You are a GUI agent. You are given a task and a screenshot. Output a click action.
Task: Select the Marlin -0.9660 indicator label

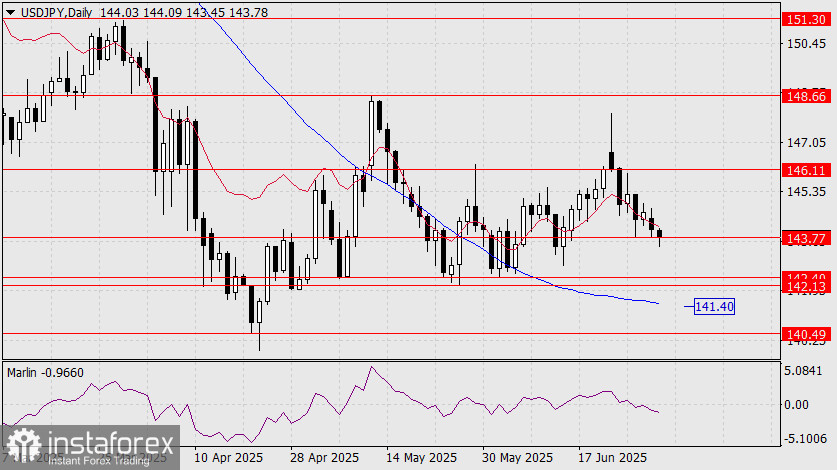[x=45, y=373]
